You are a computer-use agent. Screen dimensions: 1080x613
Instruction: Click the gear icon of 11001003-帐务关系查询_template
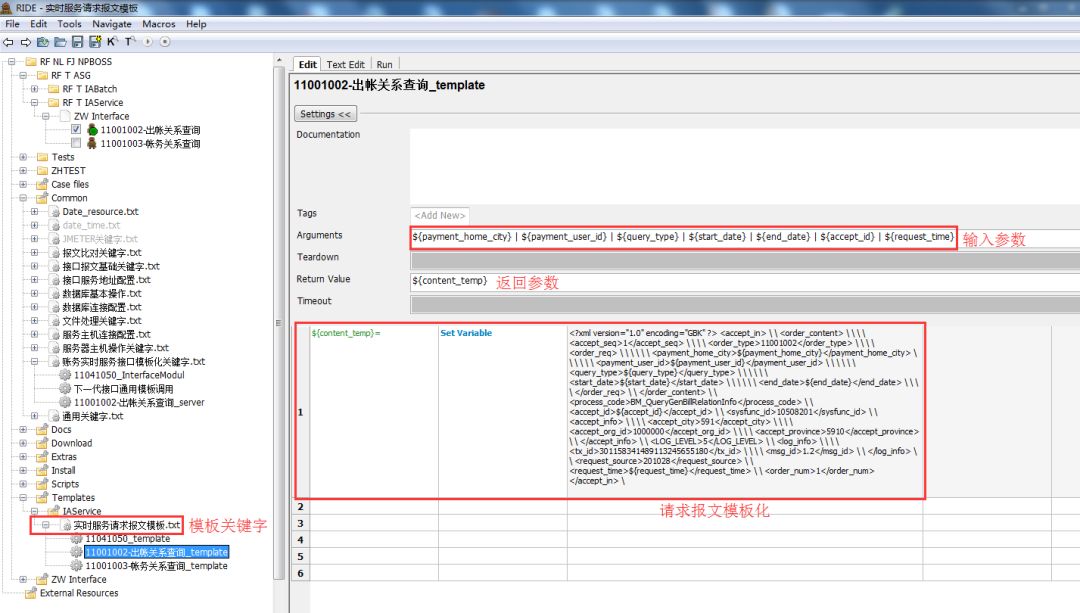click(76, 565)
